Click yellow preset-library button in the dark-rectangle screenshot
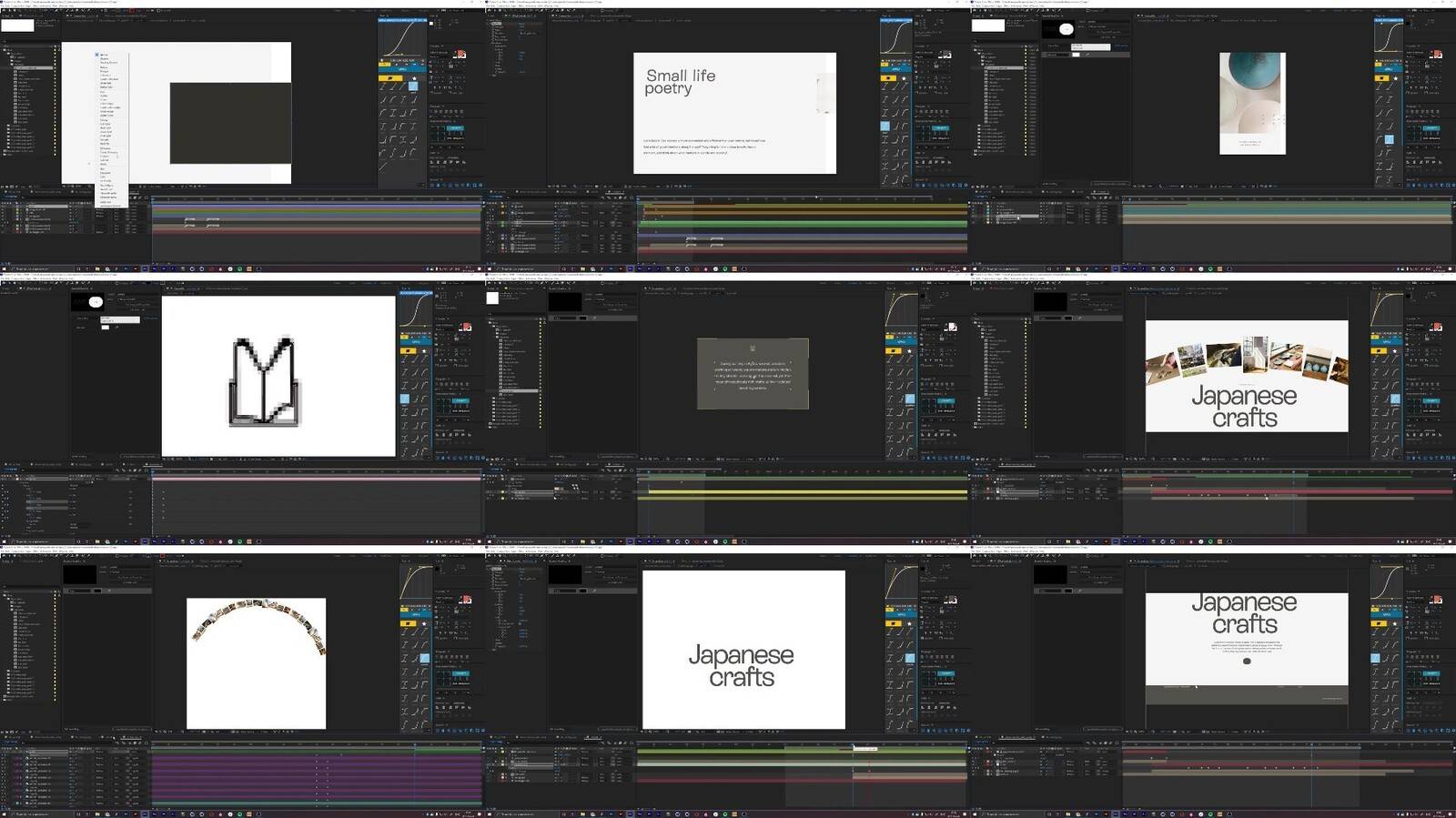The width and height of the screenshot is (1456, 818). click(x=390, y=78)
